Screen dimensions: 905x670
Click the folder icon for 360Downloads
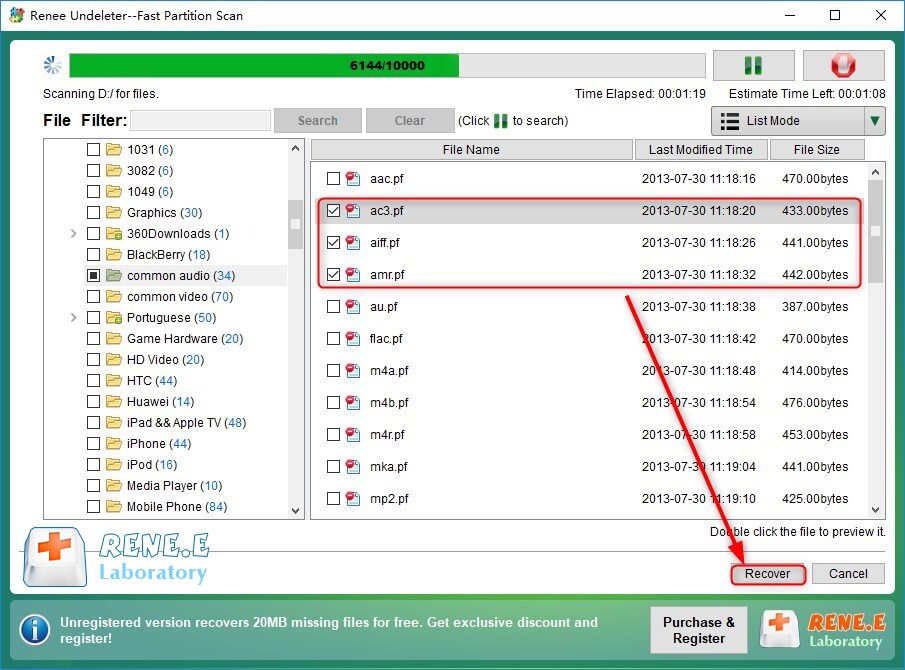[114, 234]
